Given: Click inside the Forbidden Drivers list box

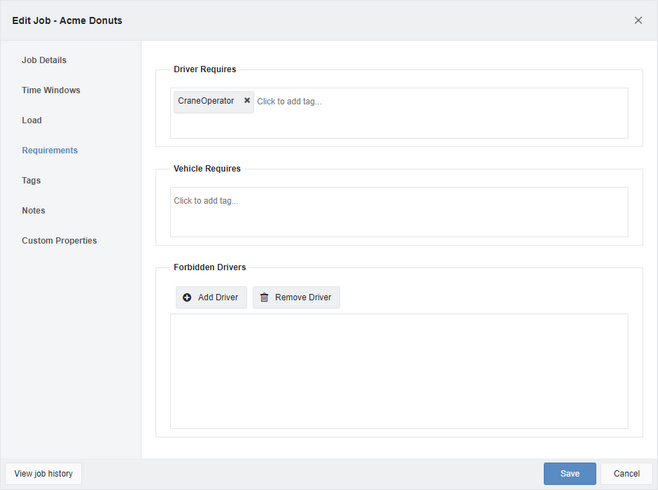Looking at the screenshot, I should pos(399,370).
